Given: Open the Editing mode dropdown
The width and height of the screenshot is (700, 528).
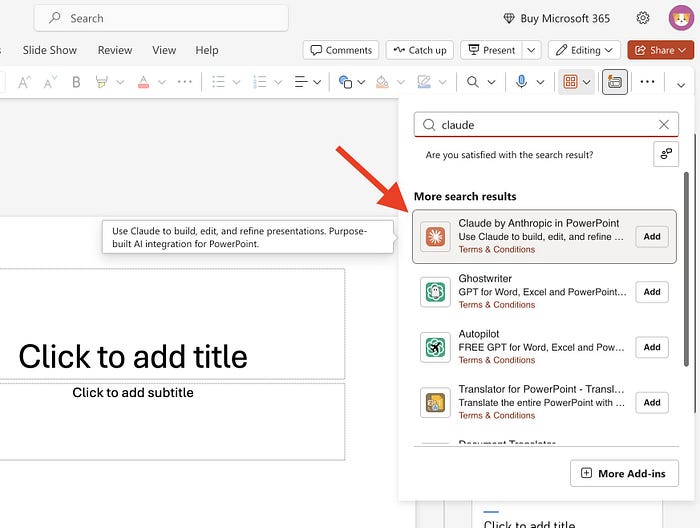Looking at the screenshot, I should (x=584, y=50).
